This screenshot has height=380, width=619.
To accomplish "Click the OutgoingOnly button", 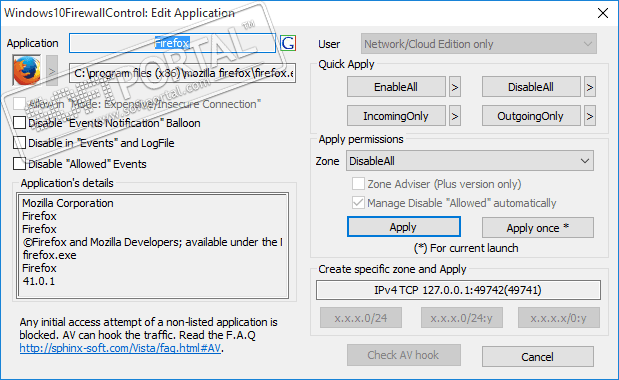I will [531, 116].
